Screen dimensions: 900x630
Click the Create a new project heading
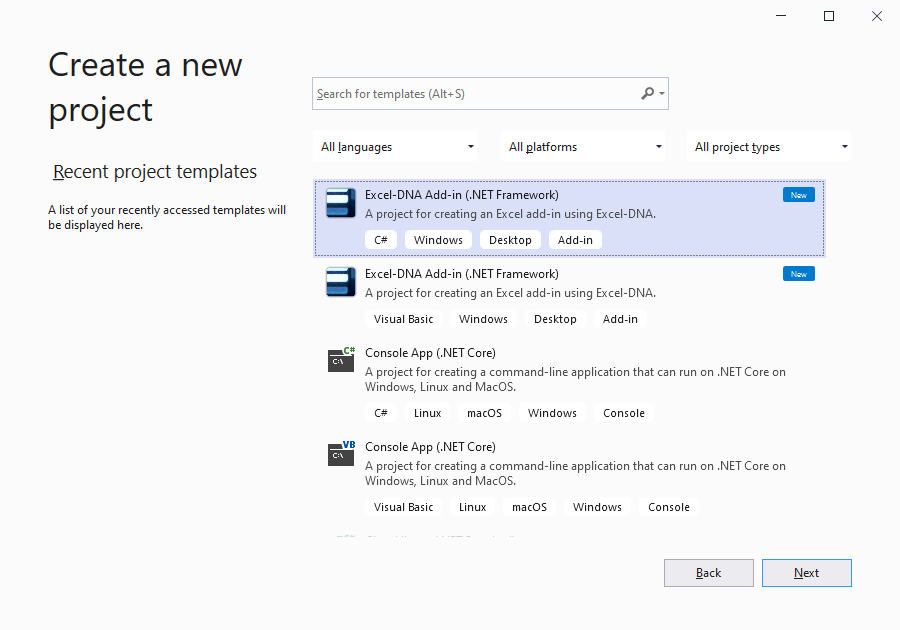coord(145,87)
